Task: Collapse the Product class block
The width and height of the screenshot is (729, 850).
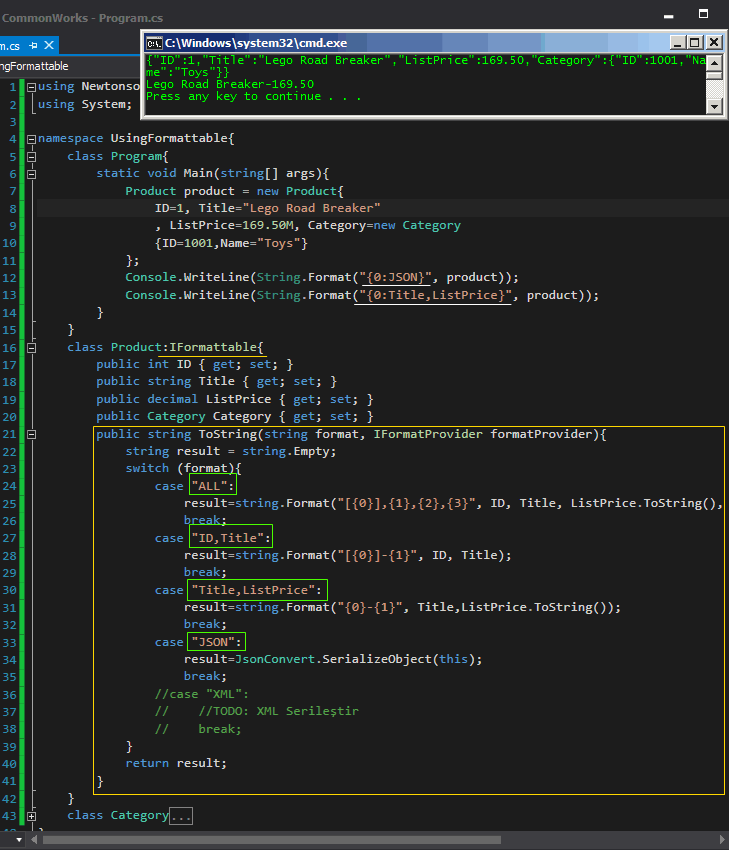Action: (x=31, y=348)
